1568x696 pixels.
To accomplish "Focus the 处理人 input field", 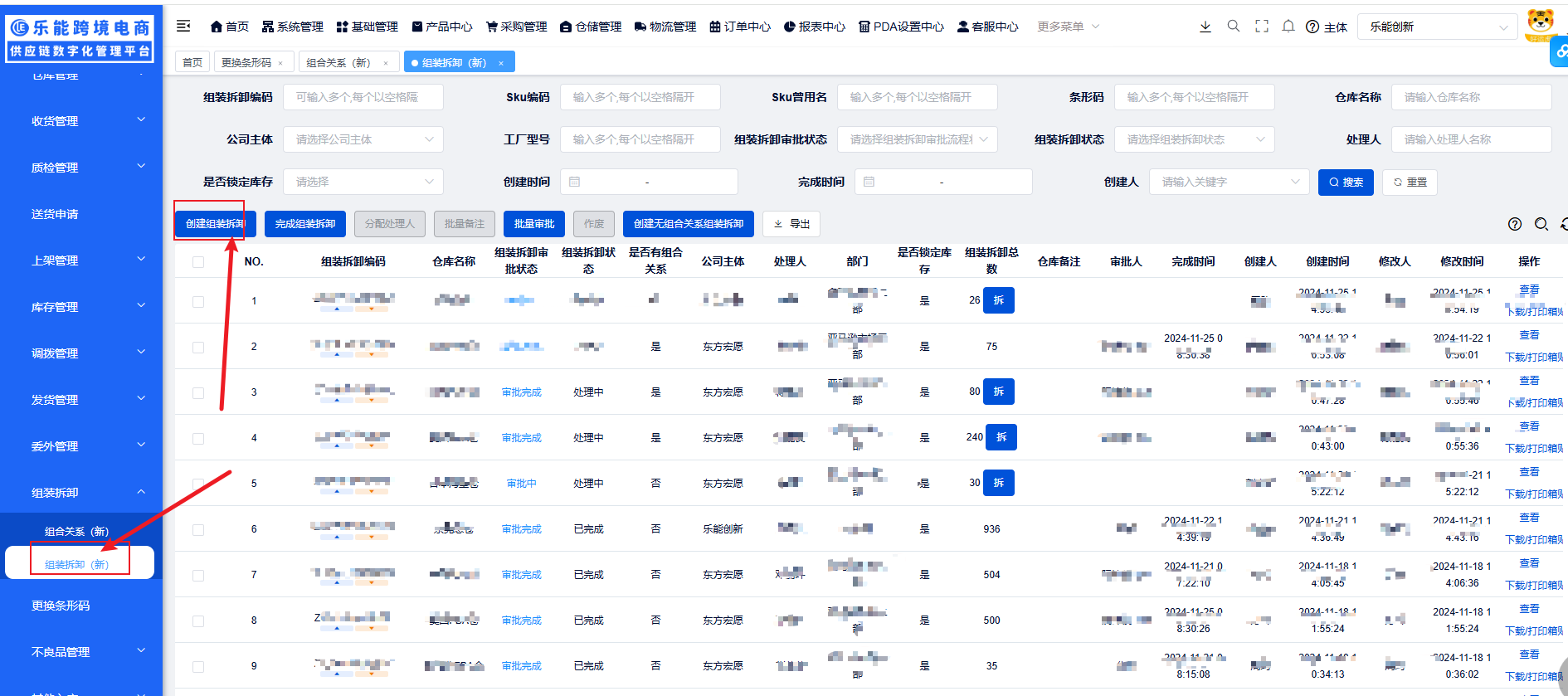I will coord(1472,139).
